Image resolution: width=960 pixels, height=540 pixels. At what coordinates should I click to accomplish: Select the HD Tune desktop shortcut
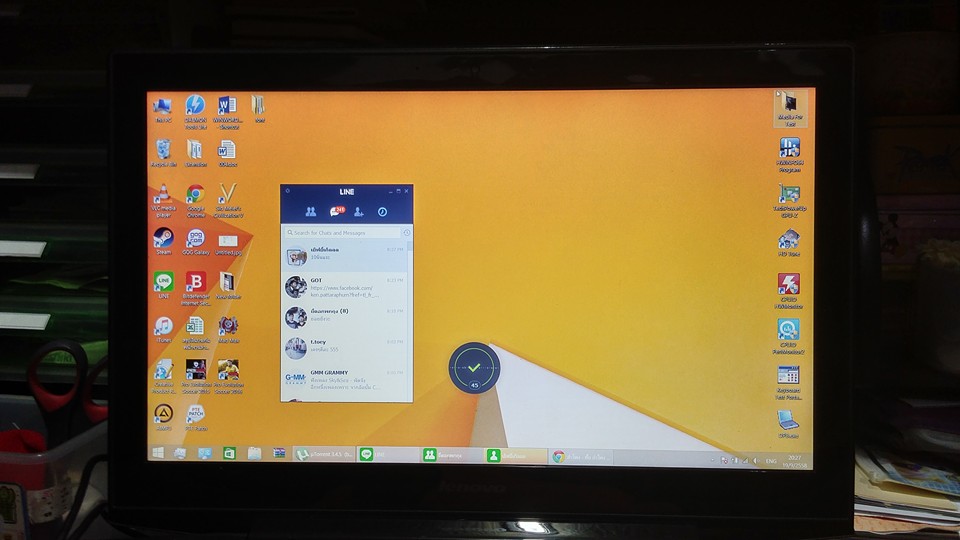click(789, 243)
